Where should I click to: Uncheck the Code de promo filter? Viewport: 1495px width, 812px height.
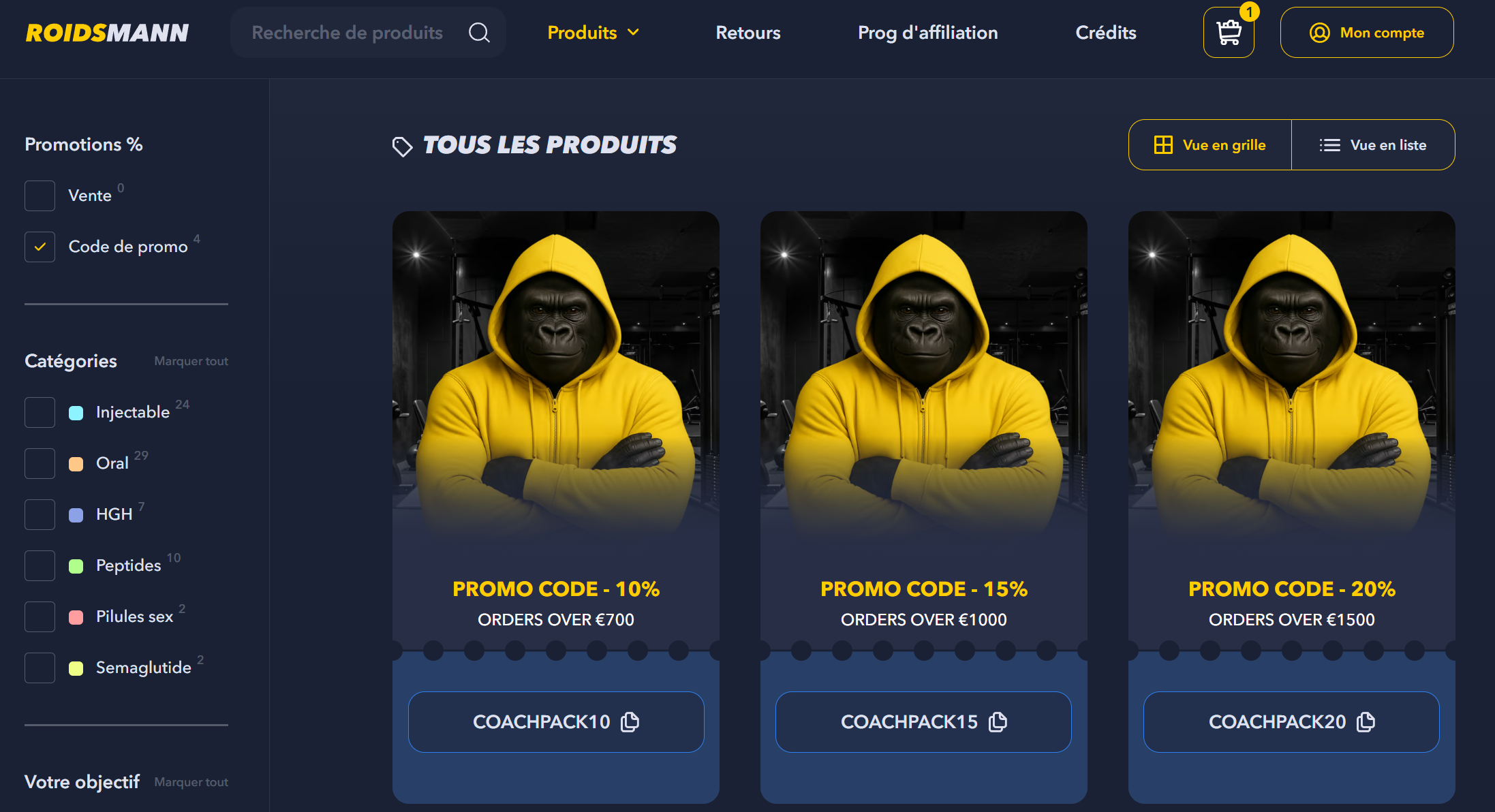pyautogui.click(x=40, y=247)
